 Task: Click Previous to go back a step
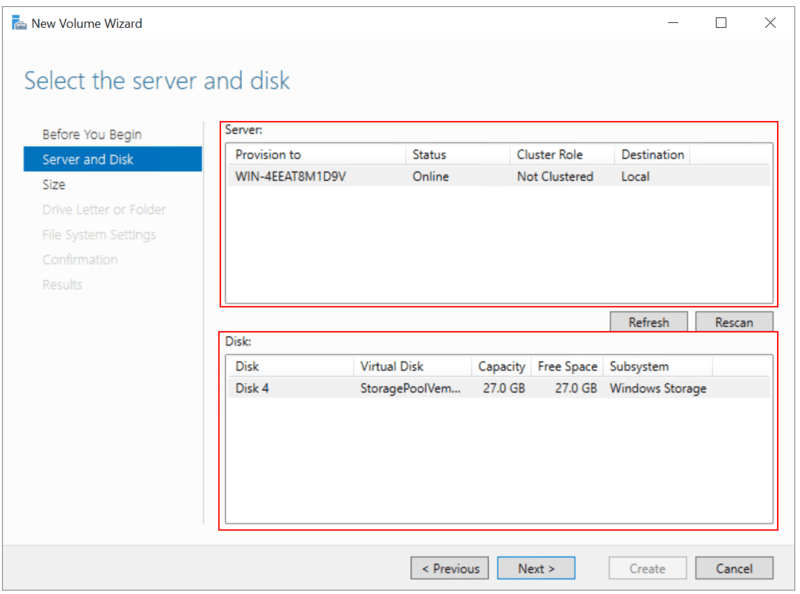pos(449,567)
